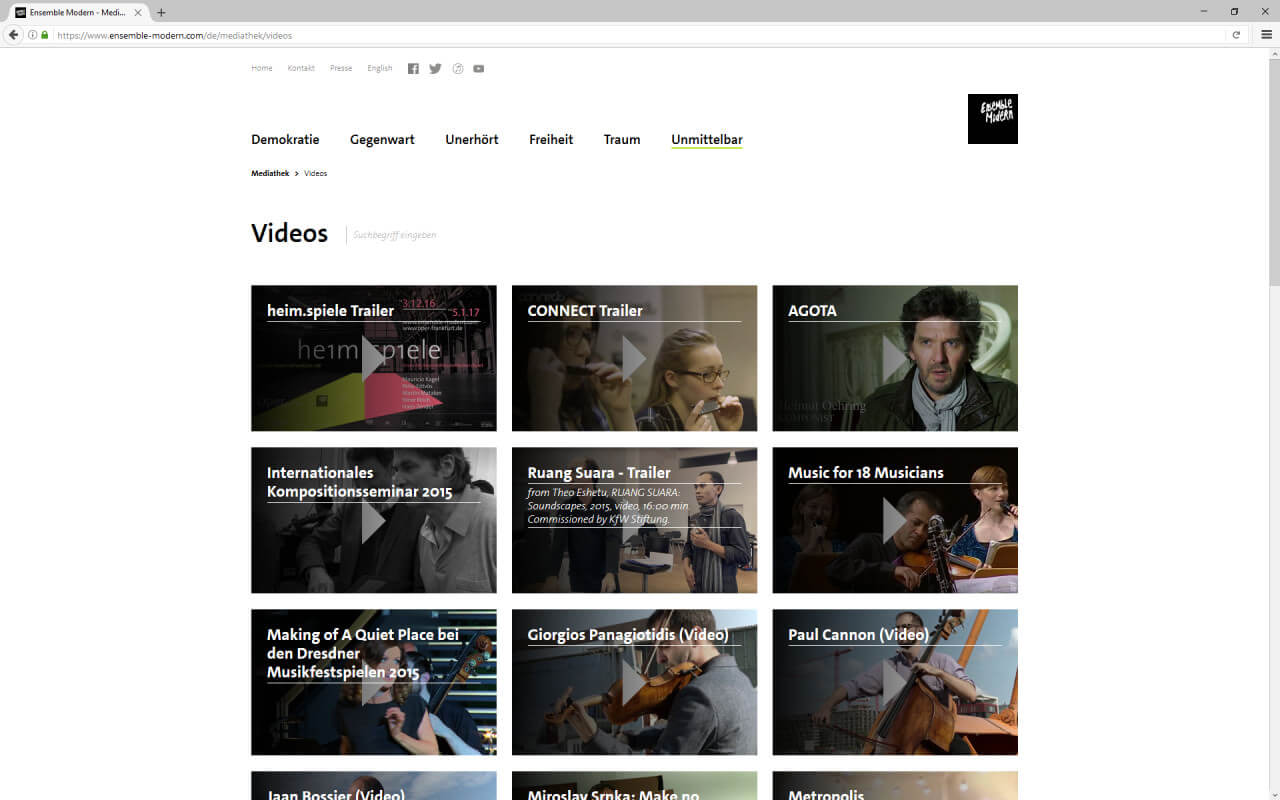The height and width of the screenshot is (800, 1280).
Task: Play the CONNECT Trailer video
Action: coord(634,358)
